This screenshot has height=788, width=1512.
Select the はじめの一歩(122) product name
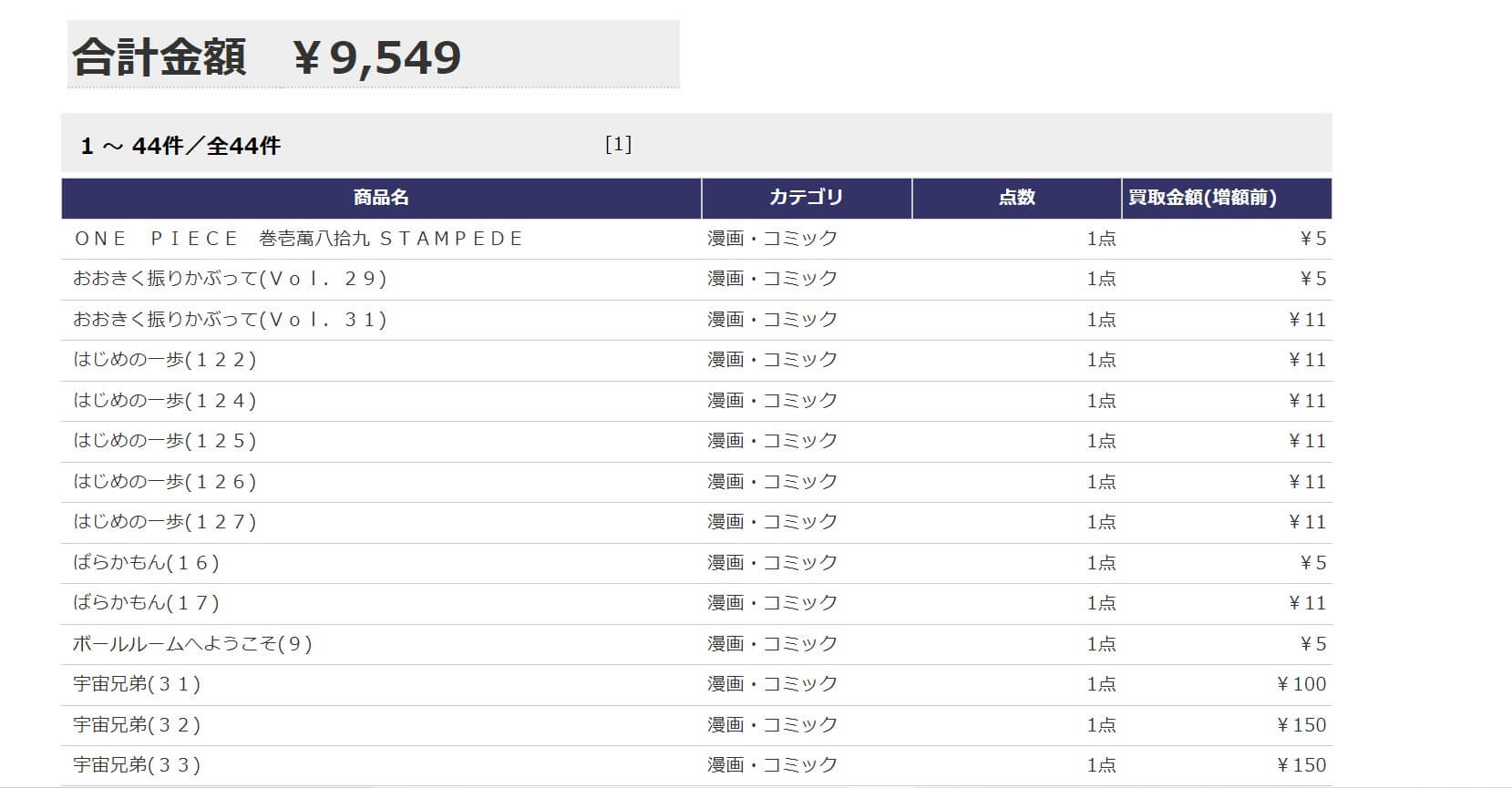click(x=165, y=360)
